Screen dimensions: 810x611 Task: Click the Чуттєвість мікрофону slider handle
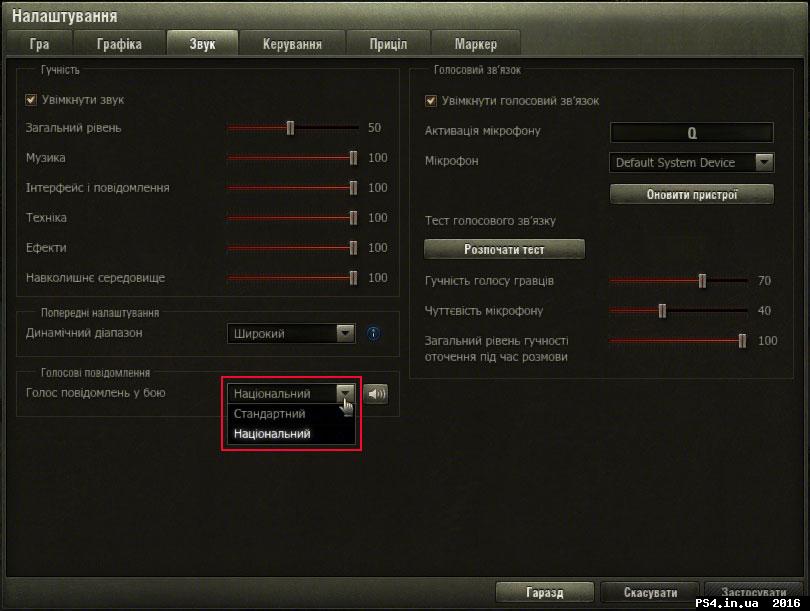pos(663,311)
